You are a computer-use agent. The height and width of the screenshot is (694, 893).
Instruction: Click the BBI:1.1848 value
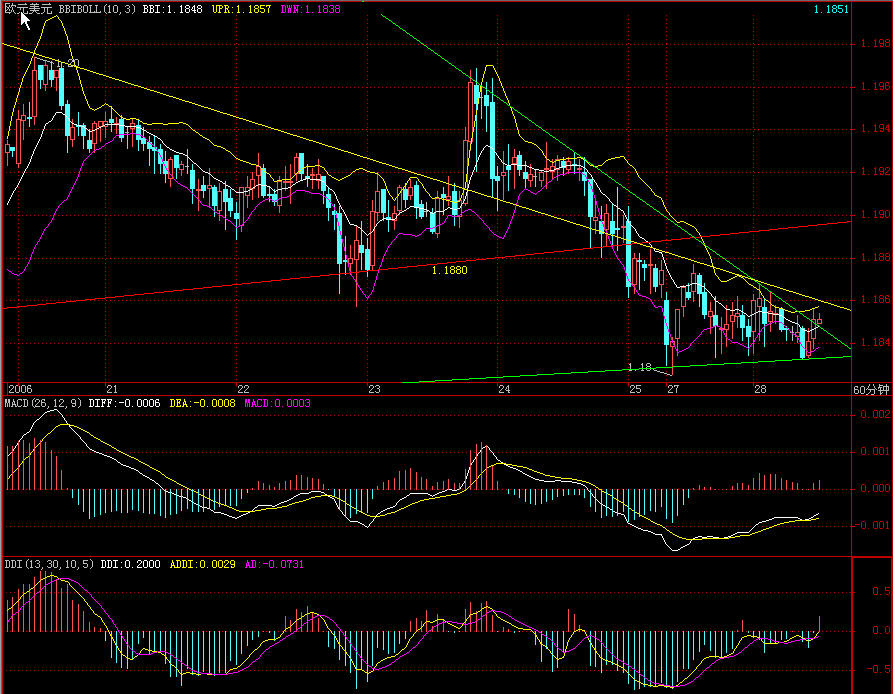click(172, 9)
